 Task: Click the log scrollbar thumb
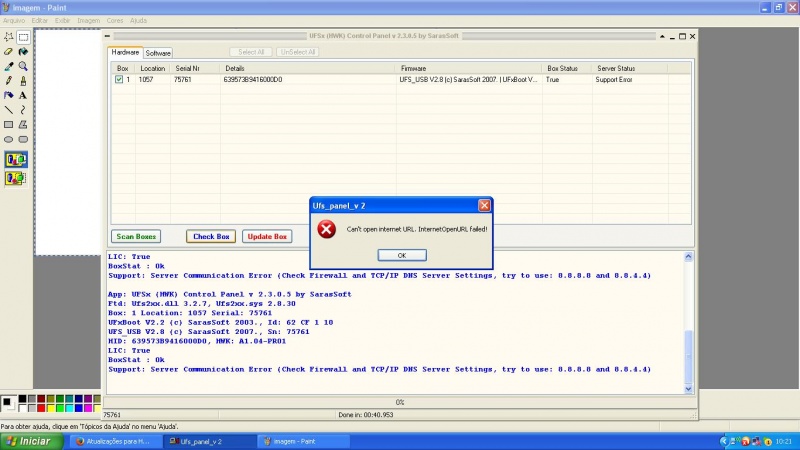pyautogui.click(x=688, y=356)
